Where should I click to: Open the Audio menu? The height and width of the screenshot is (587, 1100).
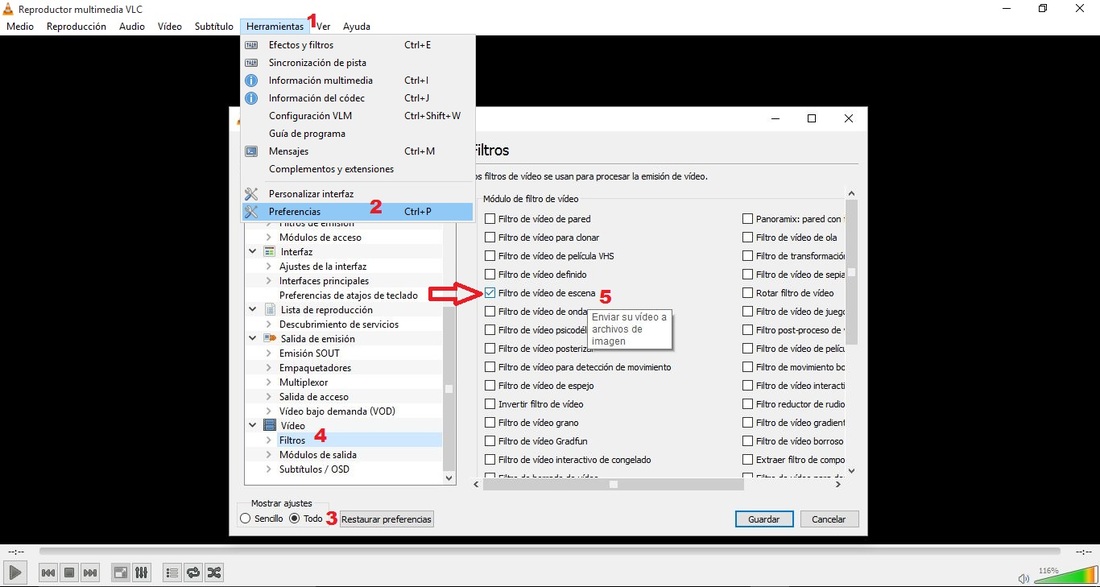(132, 27)
